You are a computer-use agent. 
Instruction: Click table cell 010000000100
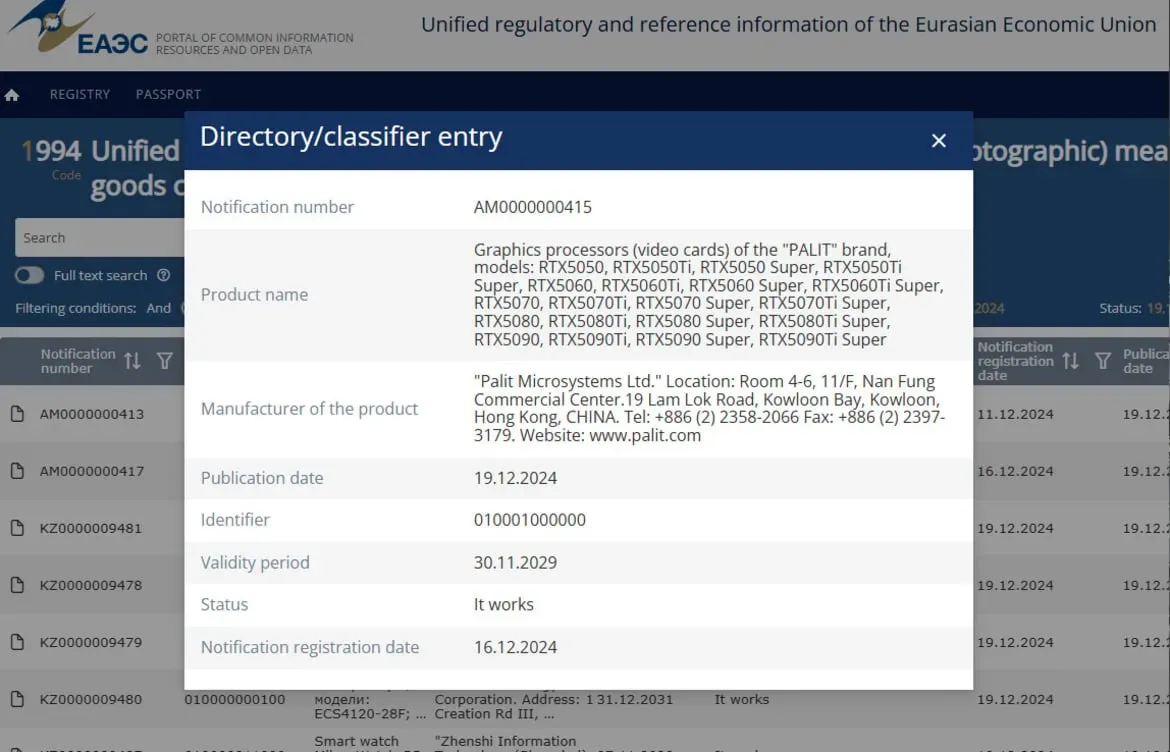tap(235, 699)
